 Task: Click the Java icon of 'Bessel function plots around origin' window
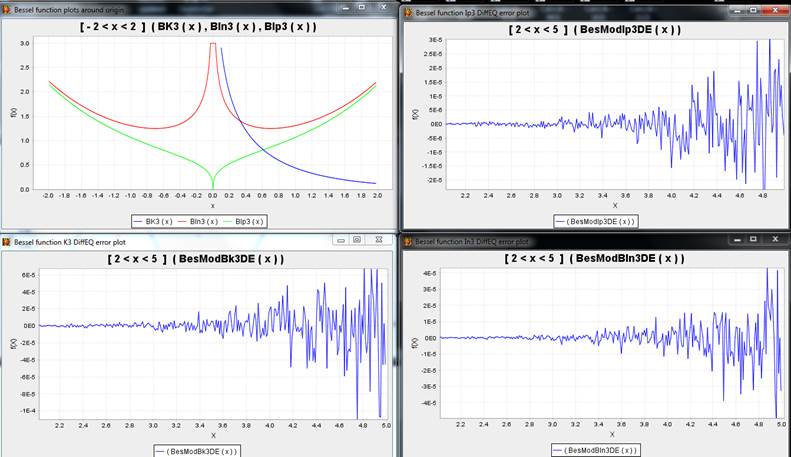point(6,10)
